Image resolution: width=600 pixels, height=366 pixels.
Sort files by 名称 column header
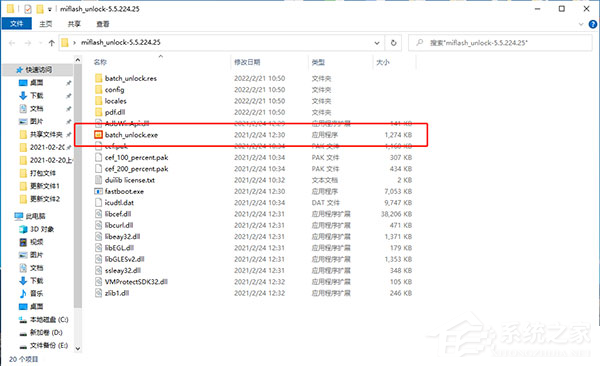click(x=100, y=62)
